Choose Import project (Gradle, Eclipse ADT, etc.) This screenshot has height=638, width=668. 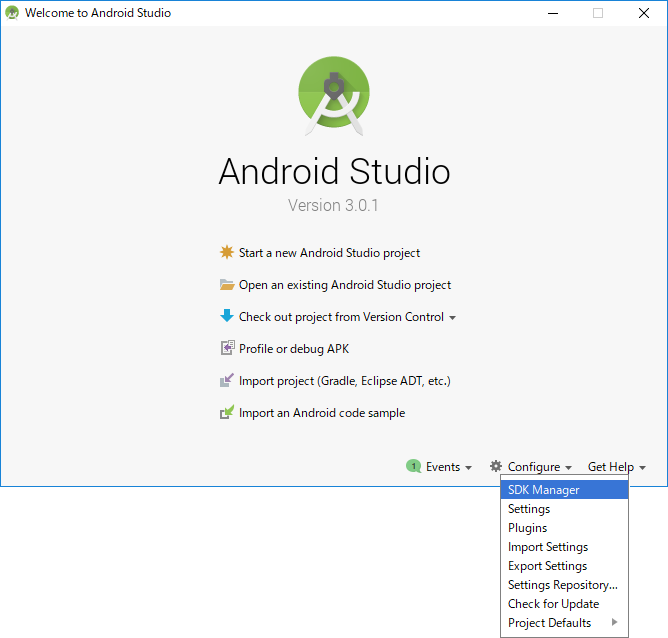point(345,381)
